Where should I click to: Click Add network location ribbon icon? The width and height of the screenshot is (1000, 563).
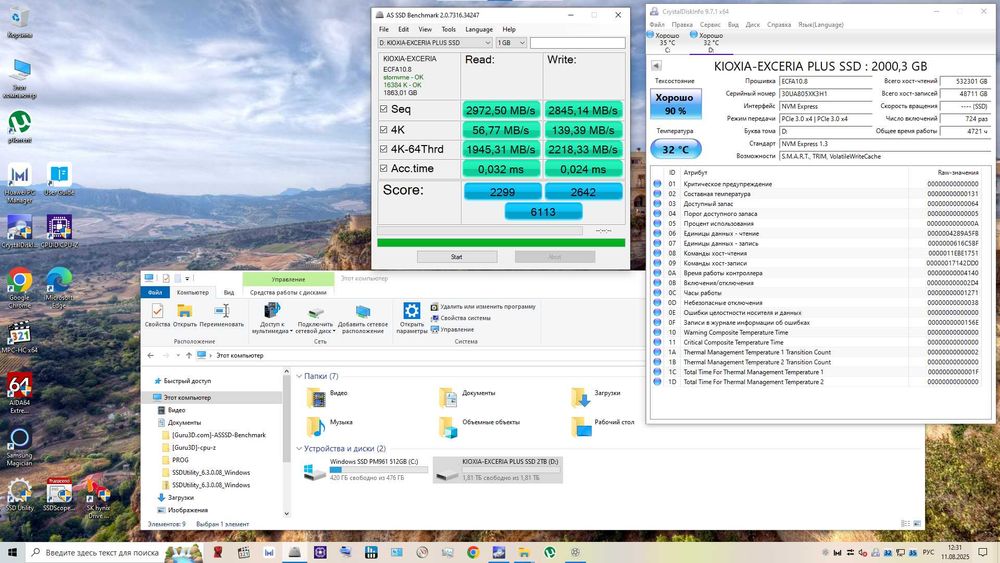[363, 318]
